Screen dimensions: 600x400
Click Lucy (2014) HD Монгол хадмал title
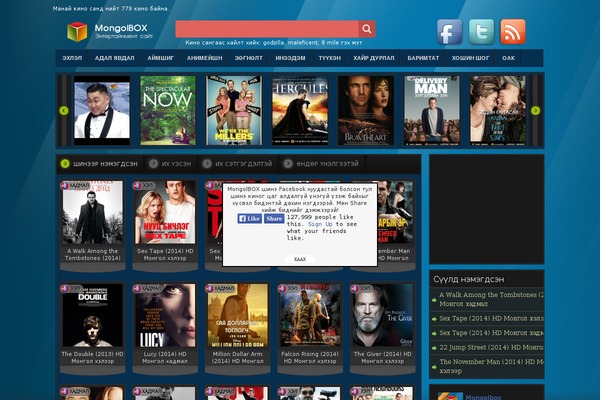coord(165,358)
